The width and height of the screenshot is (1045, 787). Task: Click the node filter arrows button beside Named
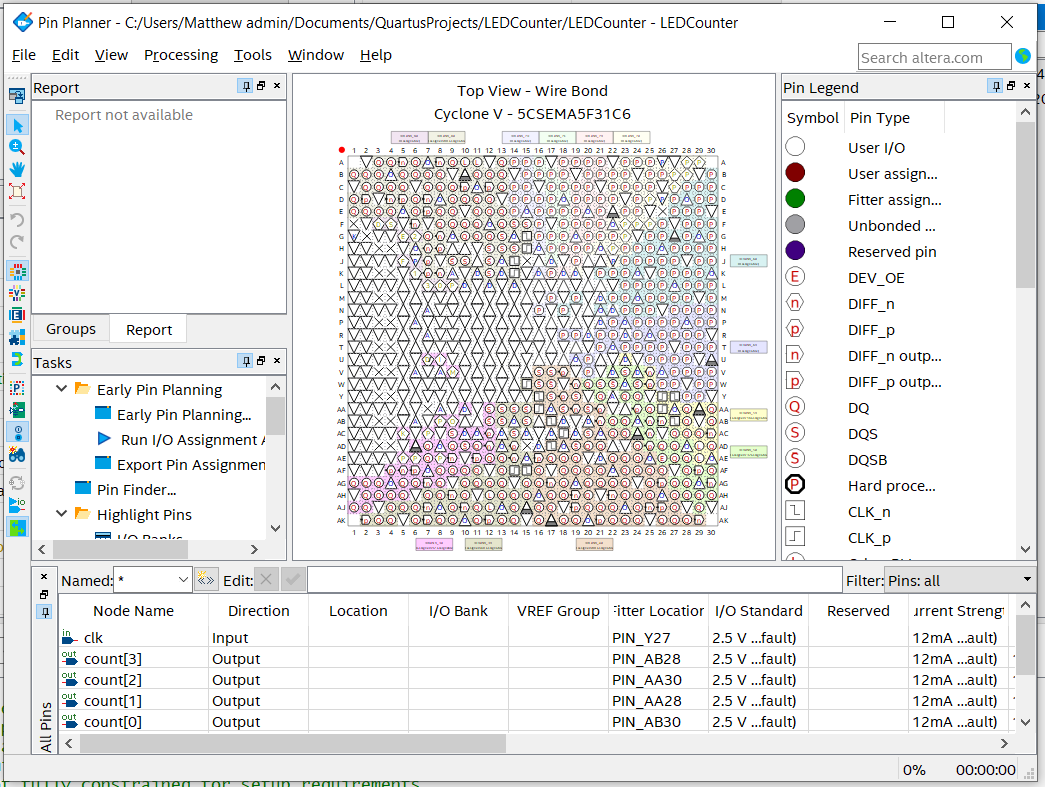206,580
